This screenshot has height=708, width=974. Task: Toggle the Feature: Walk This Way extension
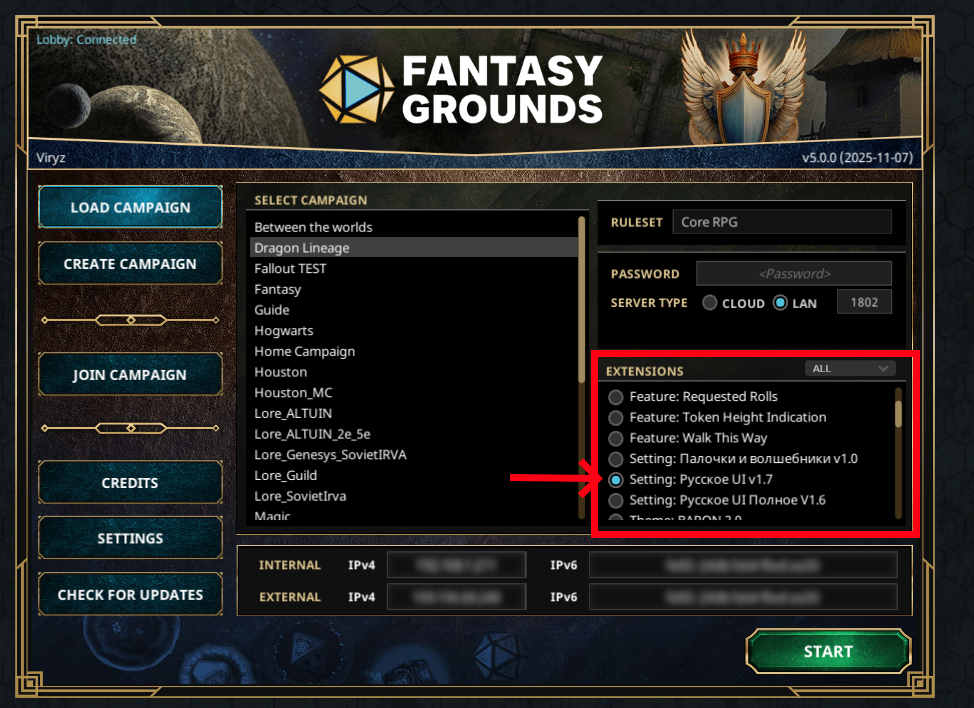[x=616, y=438]
